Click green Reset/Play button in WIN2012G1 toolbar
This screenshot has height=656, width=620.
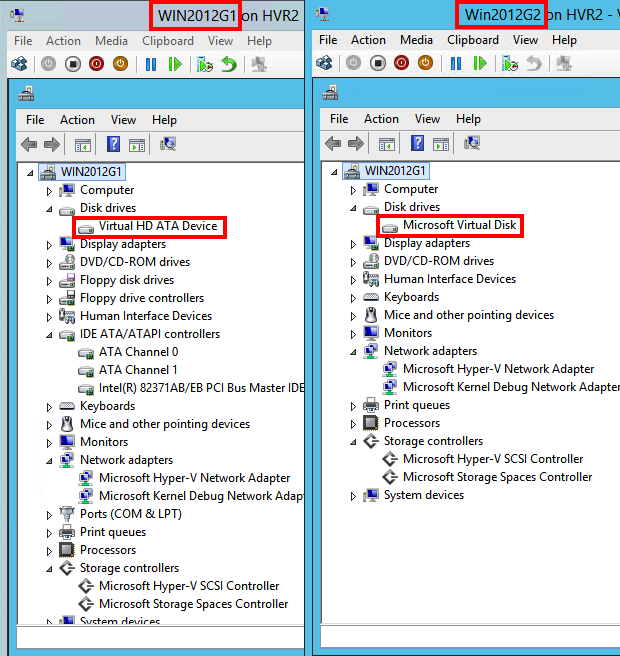pyautogui.click(x=175, y=64)
